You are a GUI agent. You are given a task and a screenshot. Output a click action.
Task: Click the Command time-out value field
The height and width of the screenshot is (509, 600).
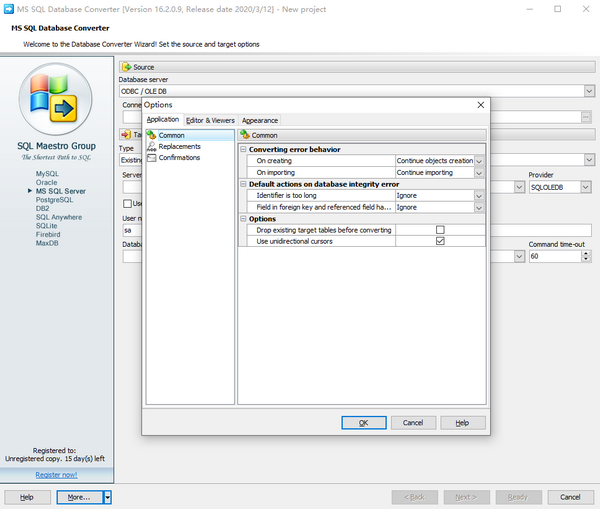pos(555,256)
